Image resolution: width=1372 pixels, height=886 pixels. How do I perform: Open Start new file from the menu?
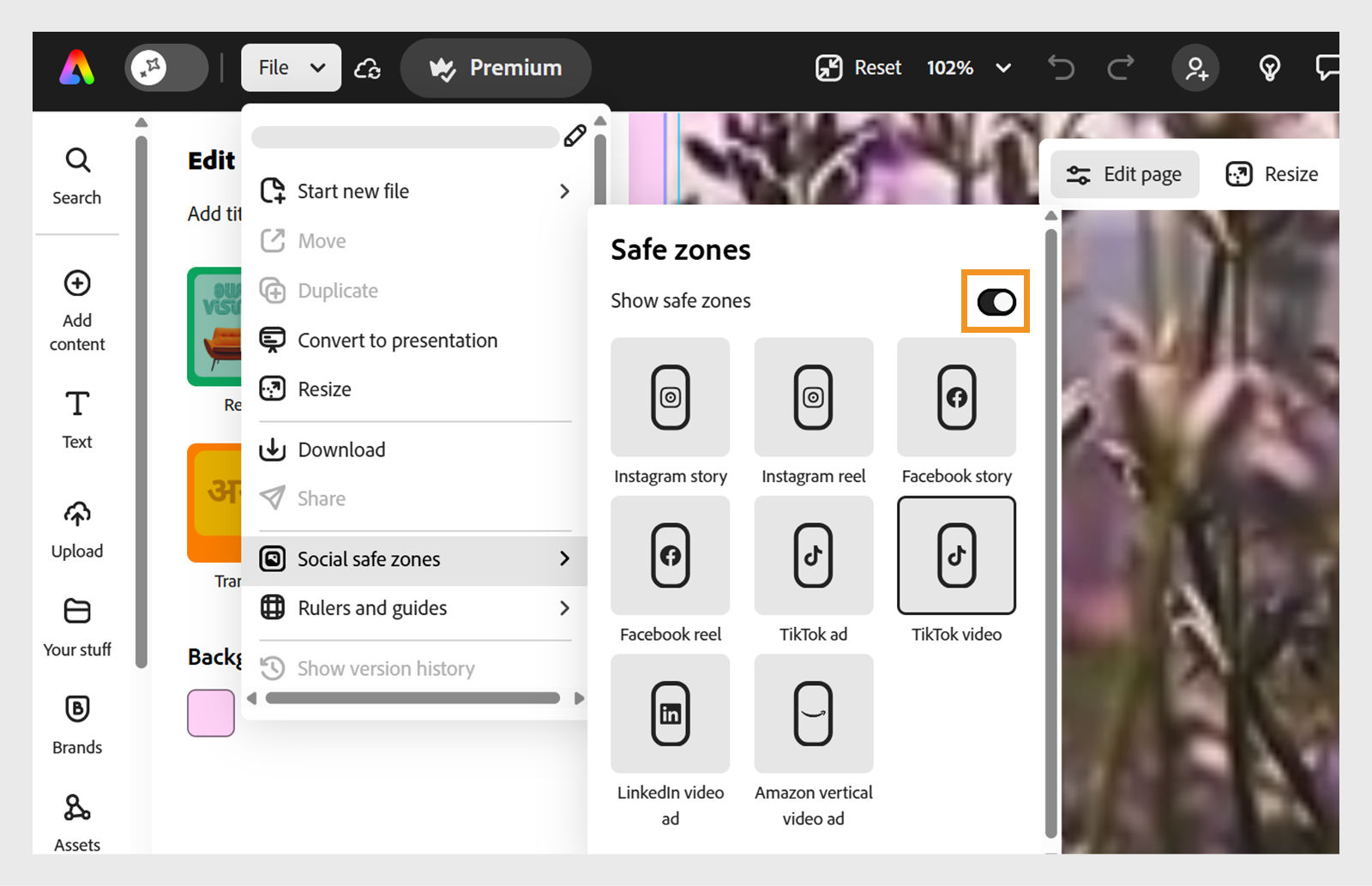pos(352,190)
